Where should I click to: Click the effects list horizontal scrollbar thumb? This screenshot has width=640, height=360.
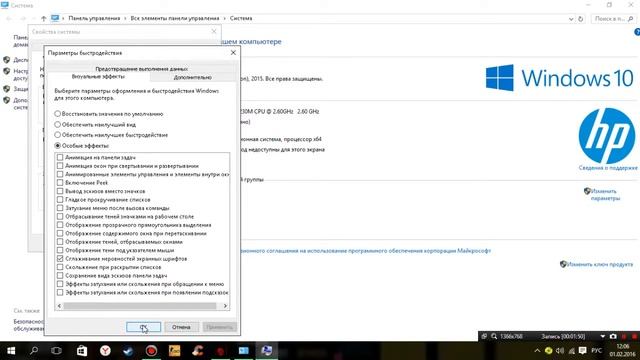click(140, 306)
